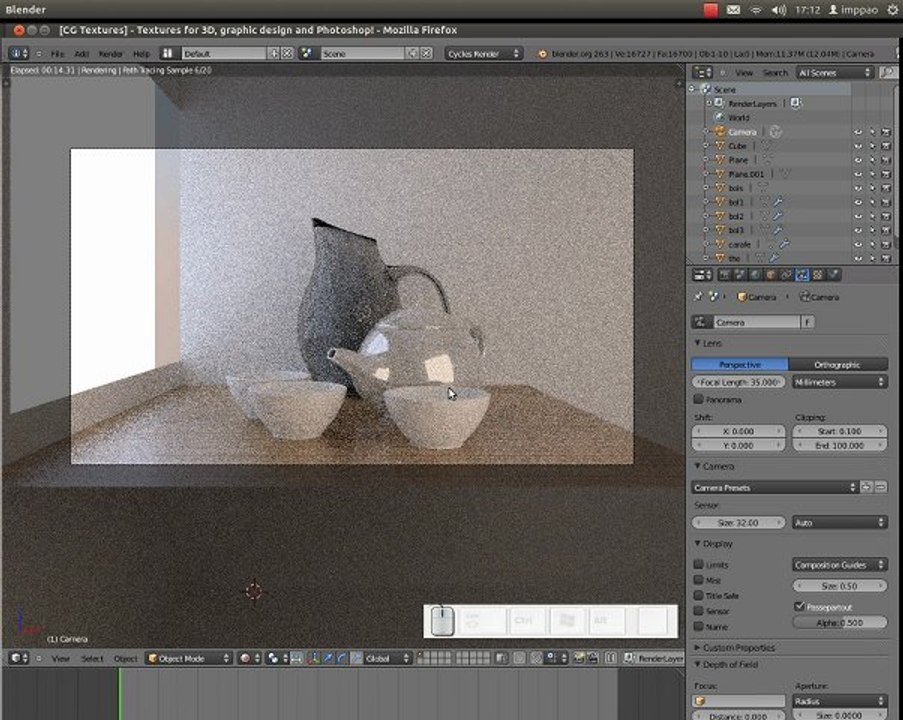This screenshot has height=720, width=903.
Task: Switch to the Constraints properties tab icon
Action: click(x=786, y=275)
